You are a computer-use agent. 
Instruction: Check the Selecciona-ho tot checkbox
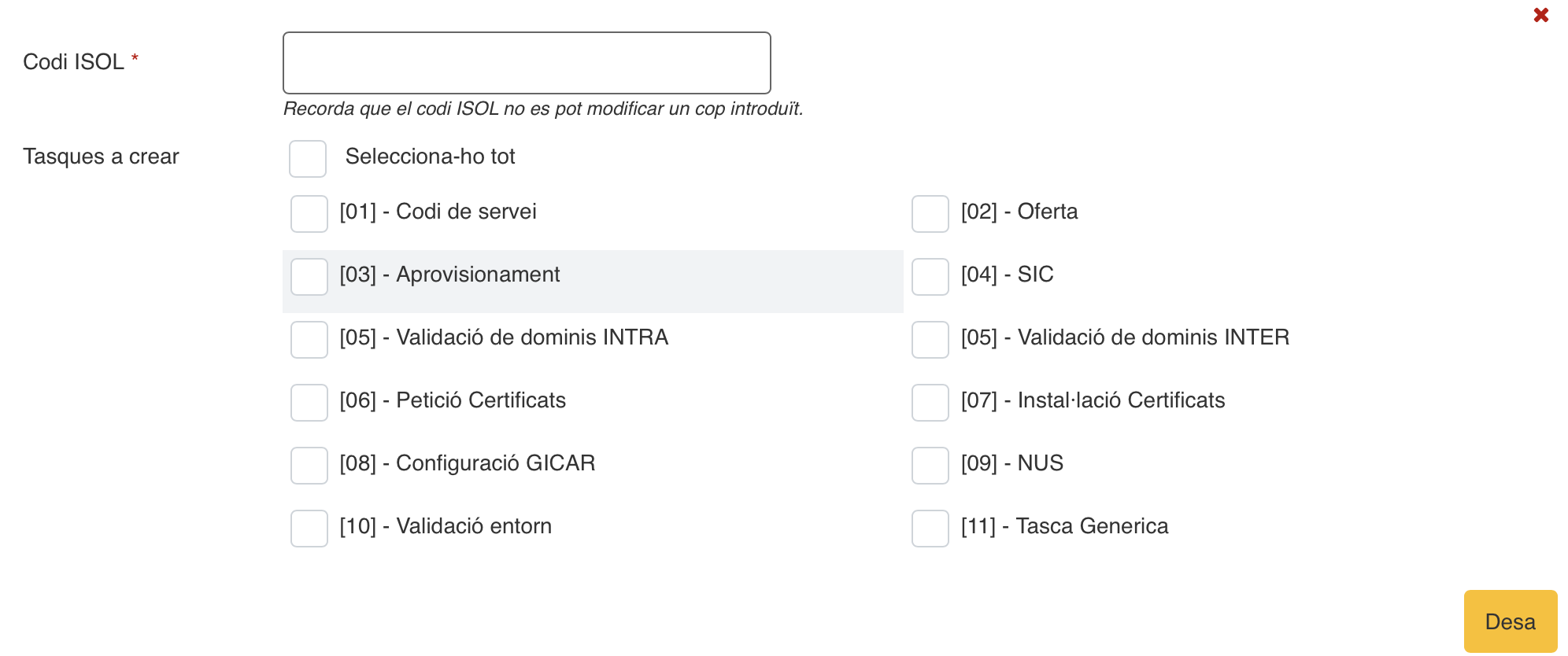tap(308, 159)
